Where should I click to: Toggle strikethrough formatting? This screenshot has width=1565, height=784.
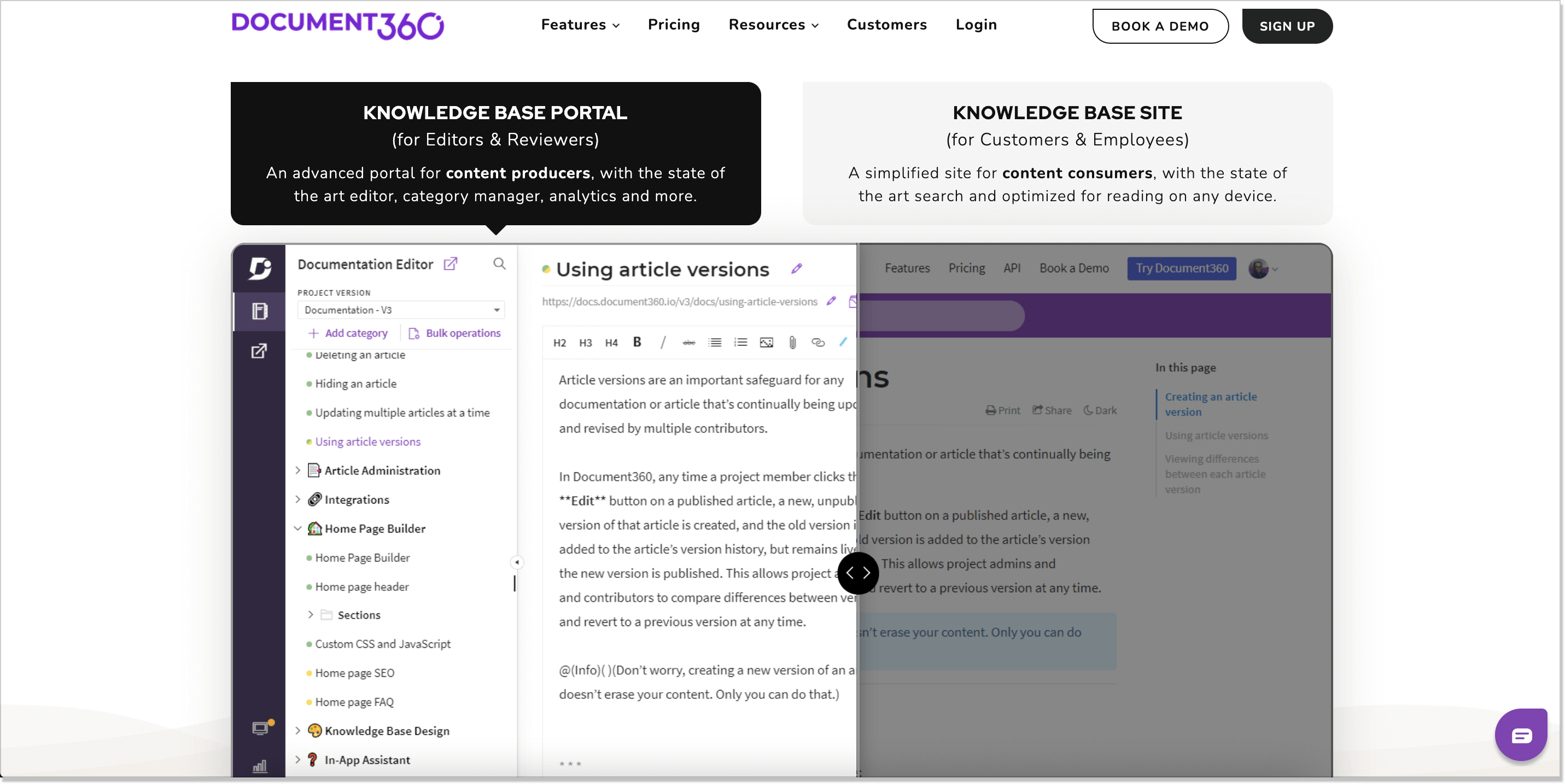pyautogui.click(x=688, y=343)
